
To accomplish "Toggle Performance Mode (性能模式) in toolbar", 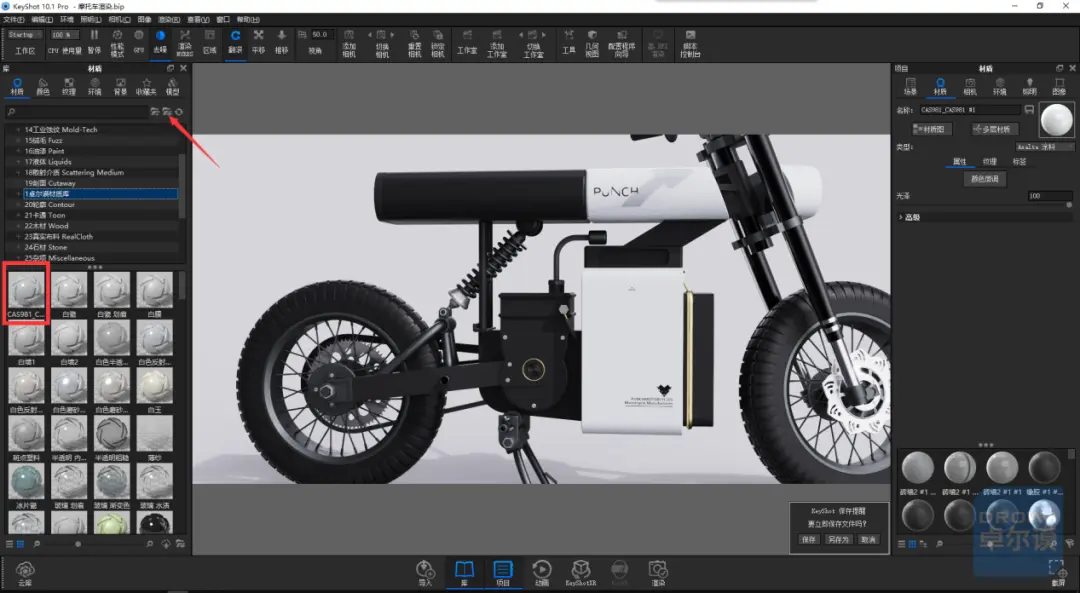I will point(117,41).
